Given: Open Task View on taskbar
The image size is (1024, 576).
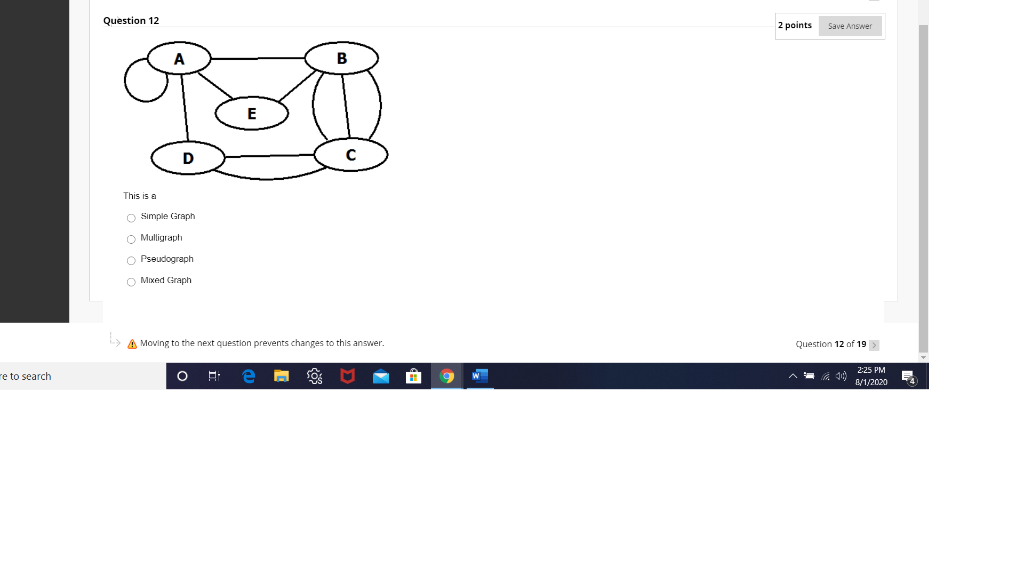Looking at the screenshot, I should 214,376.
